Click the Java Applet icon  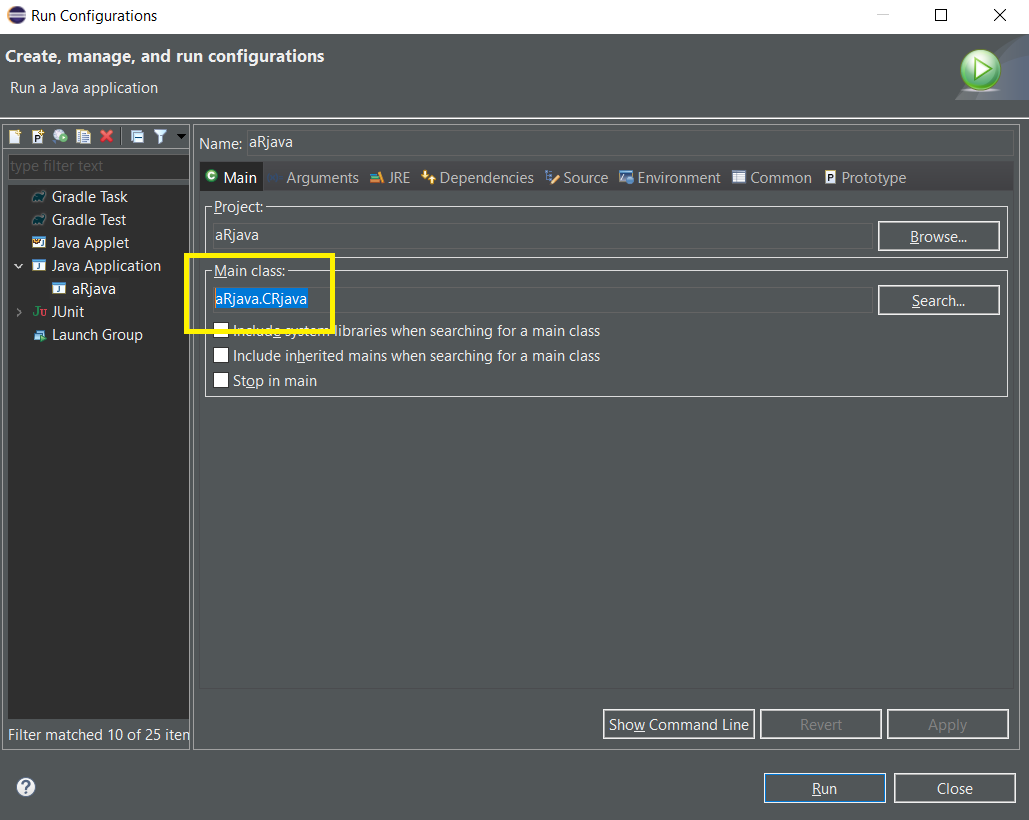point(39,243)
